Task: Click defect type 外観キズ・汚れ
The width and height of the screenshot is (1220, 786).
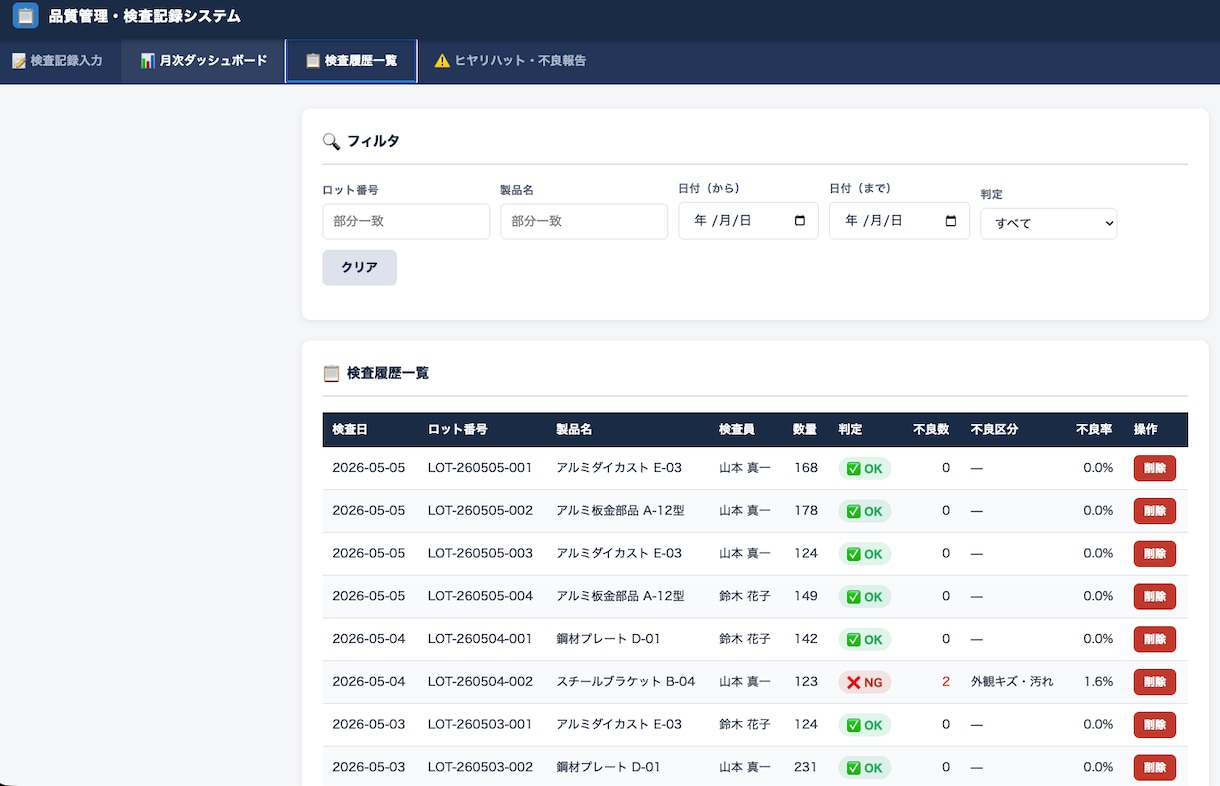Action: pos(1012,682)
